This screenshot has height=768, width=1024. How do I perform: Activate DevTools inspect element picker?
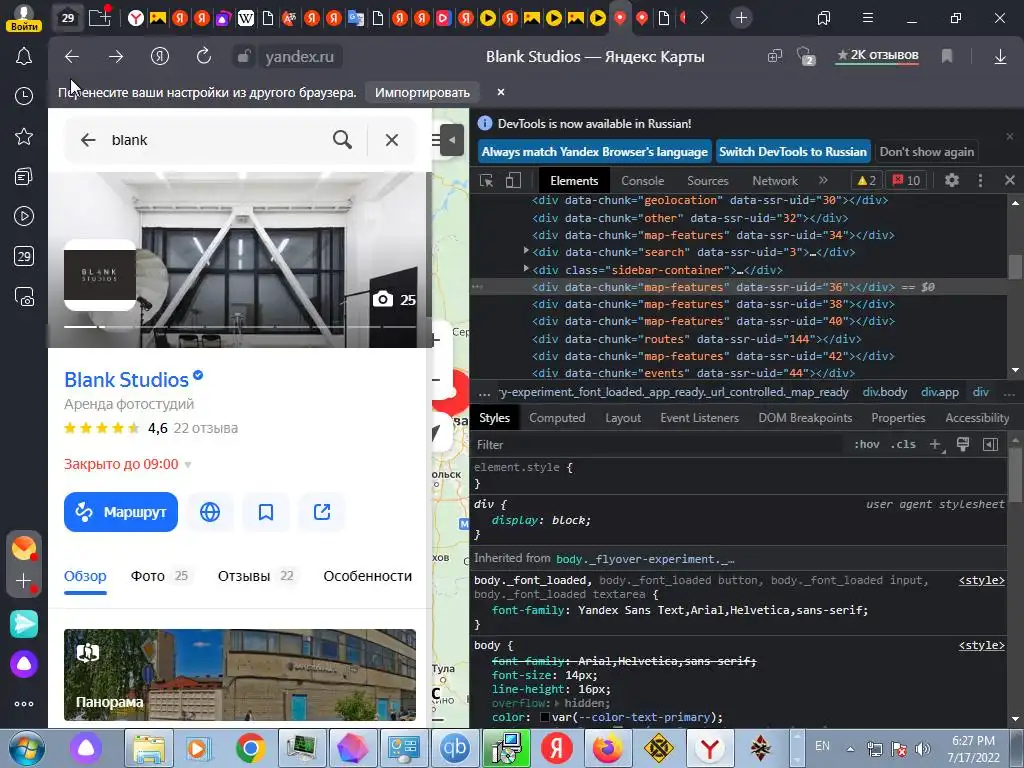point(487,181)
